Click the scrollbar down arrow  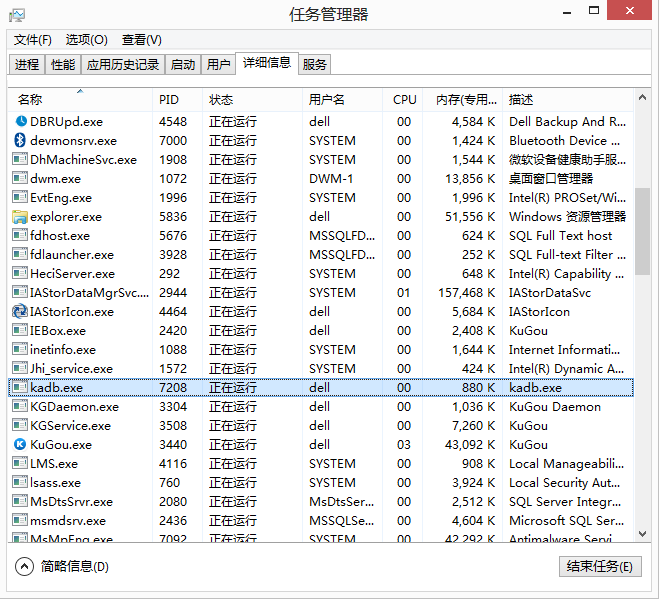click(642, 534)
